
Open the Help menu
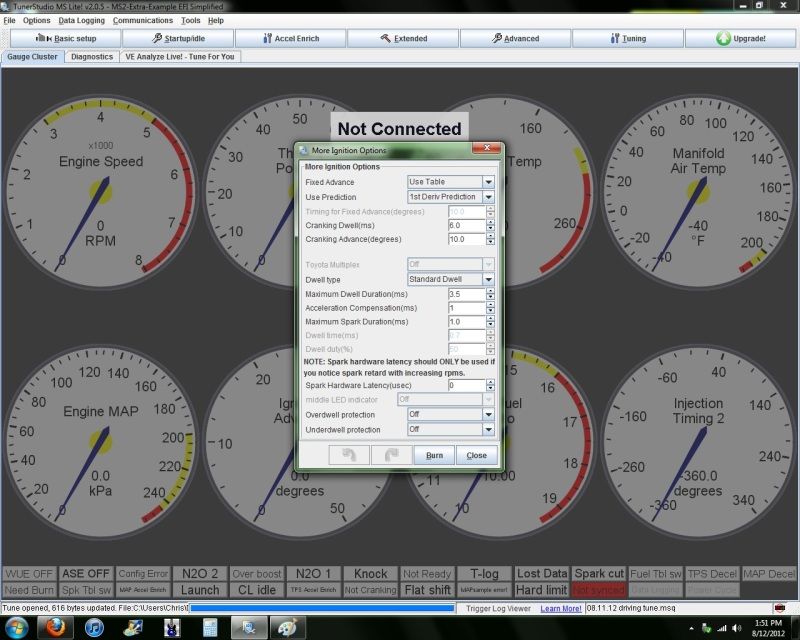pos(216,20)
